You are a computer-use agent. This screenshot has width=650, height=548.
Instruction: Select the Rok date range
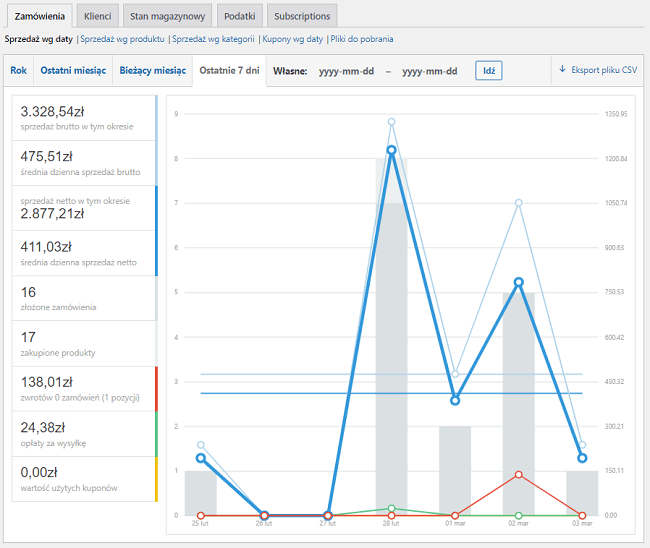click(x=18, y=70)
